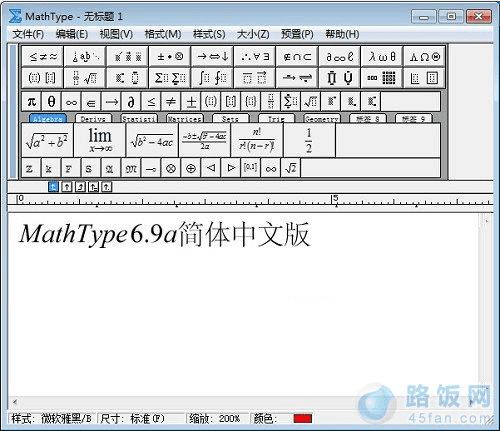This screenshot has height=431, width=500.
Task: Open the 预置(P) menu
Action: tap(297, 34)
